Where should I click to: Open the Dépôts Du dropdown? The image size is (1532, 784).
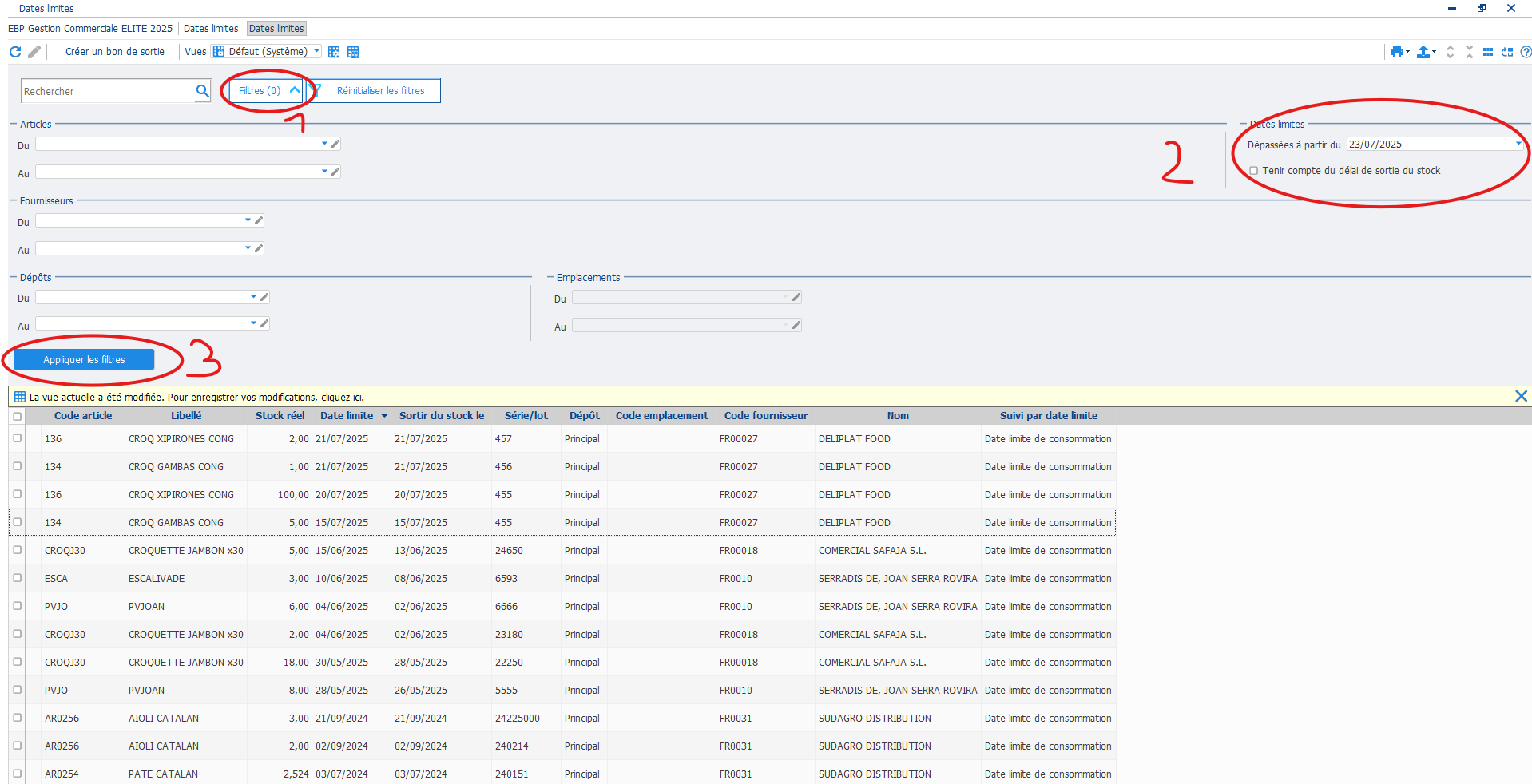pyautogui.click(x=253, y=296)
